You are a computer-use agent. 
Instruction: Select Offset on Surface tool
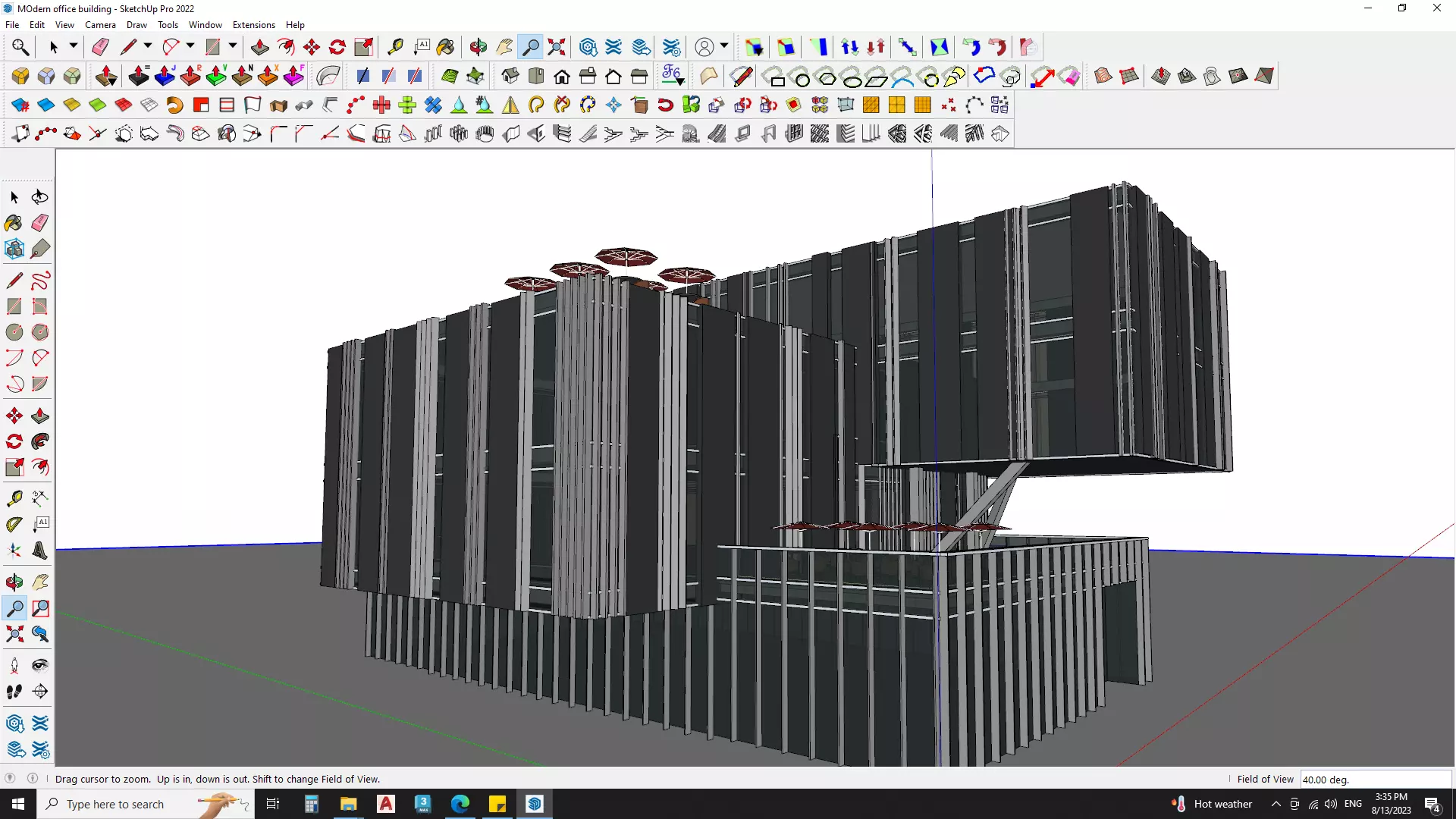click(x=1011, y=77)
